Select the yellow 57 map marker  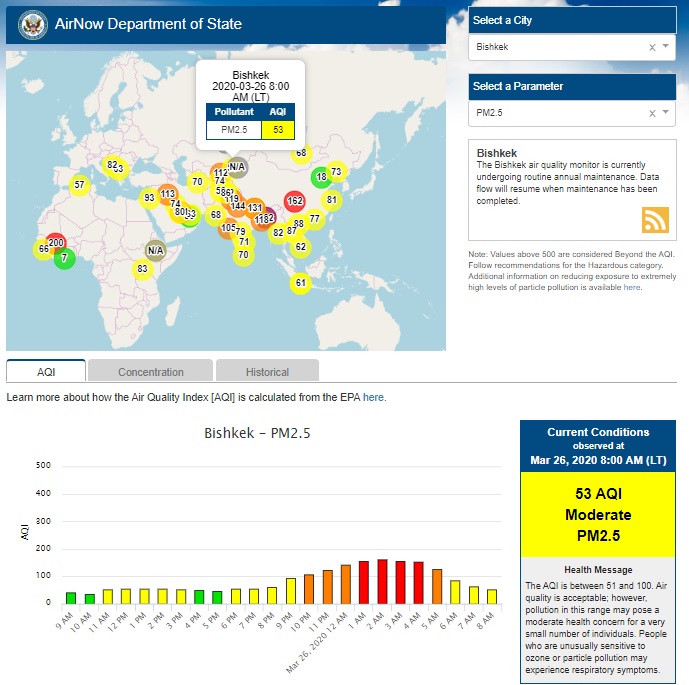(x=79, y=184)
